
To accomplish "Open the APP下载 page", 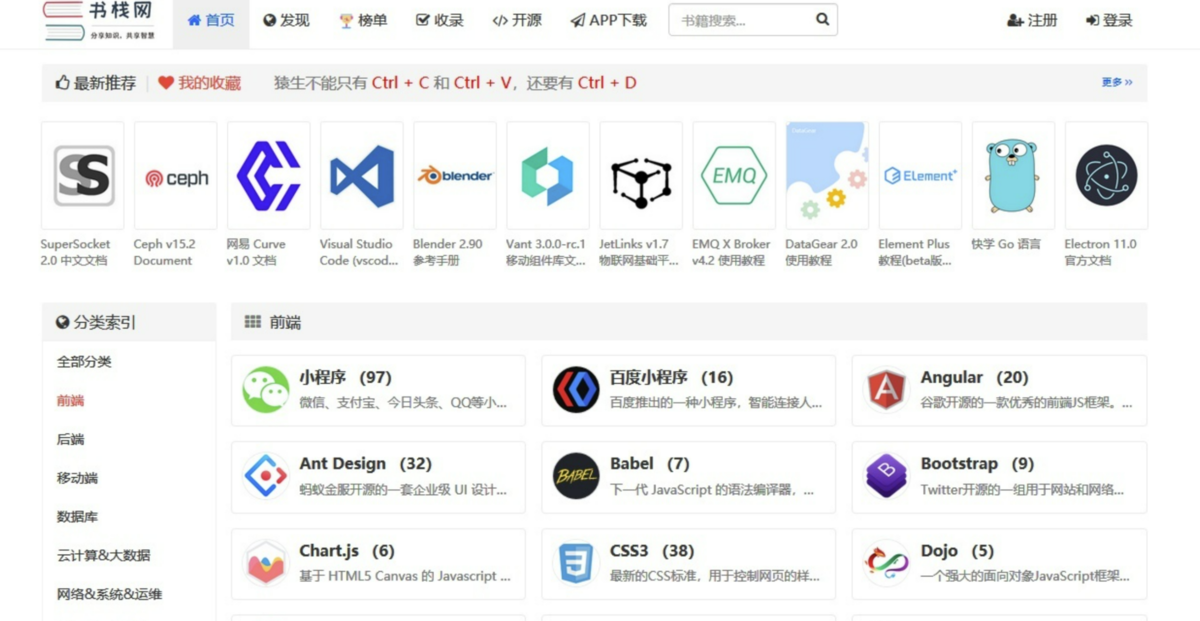I will tap(608, 18).
